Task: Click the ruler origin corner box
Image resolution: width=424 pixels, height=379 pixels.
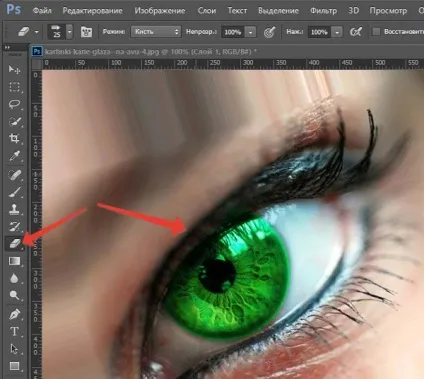Action: coord(36,64)
